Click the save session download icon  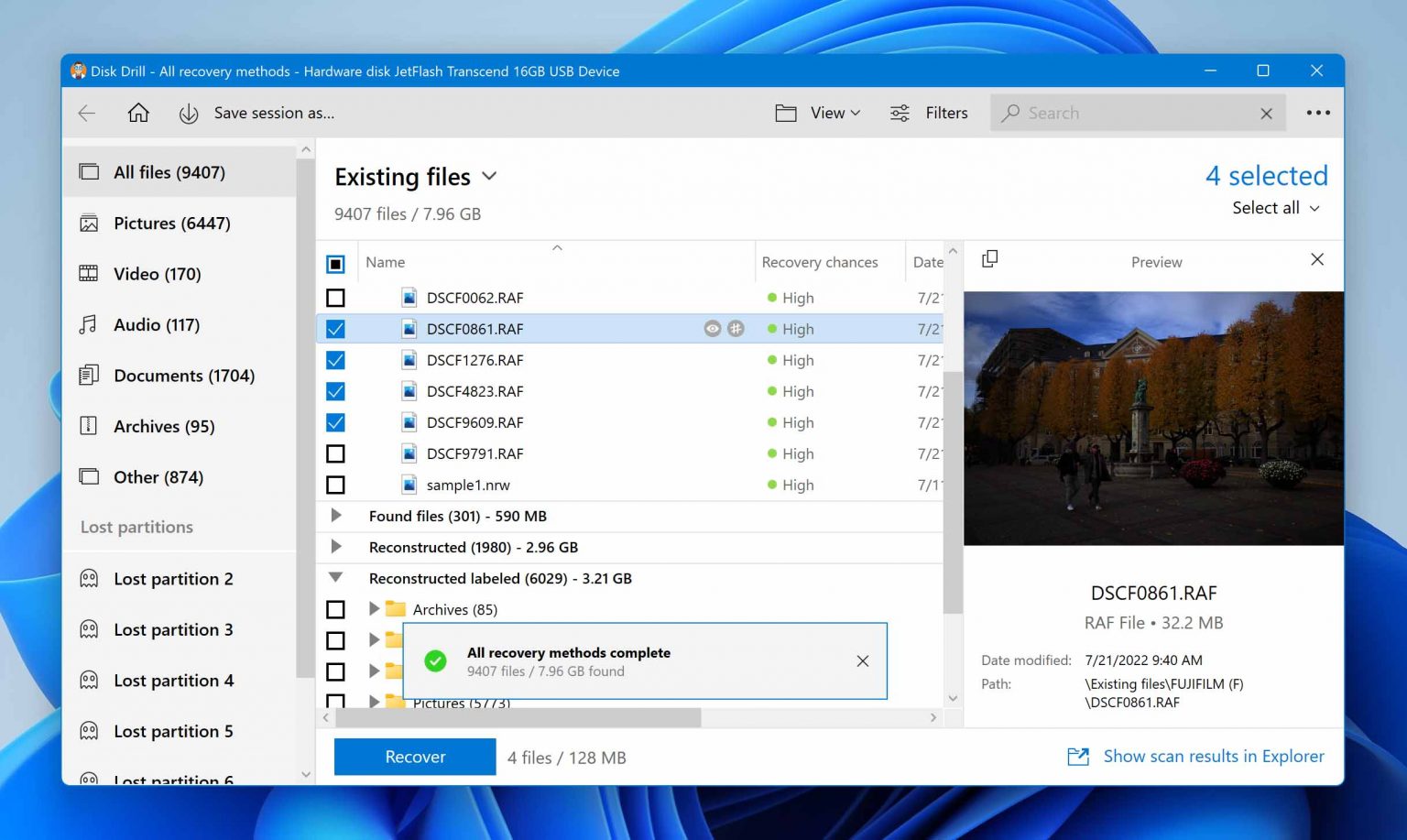click(189, 114)
